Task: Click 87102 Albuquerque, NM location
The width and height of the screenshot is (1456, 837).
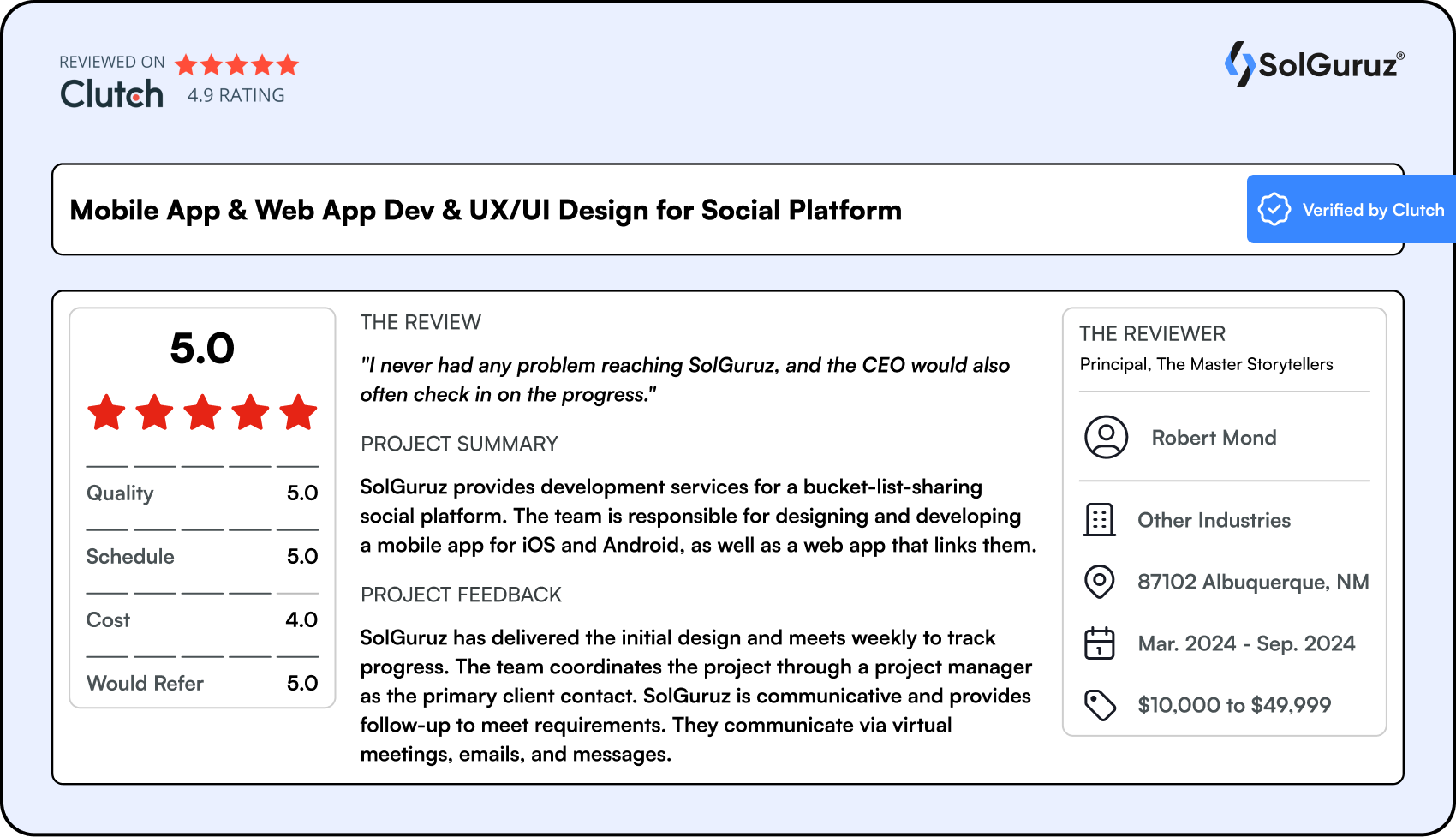Action: tap(1253, 582)
